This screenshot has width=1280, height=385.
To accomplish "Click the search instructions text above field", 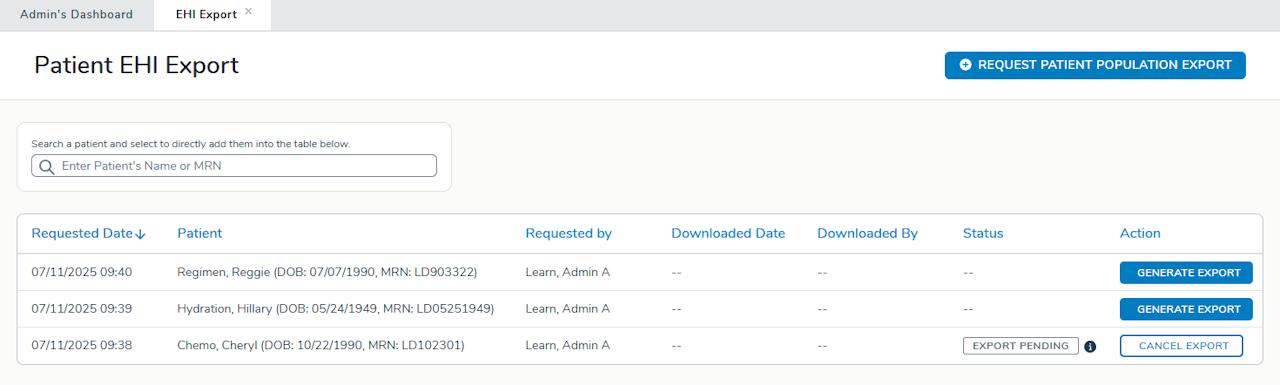I will 190,144.
